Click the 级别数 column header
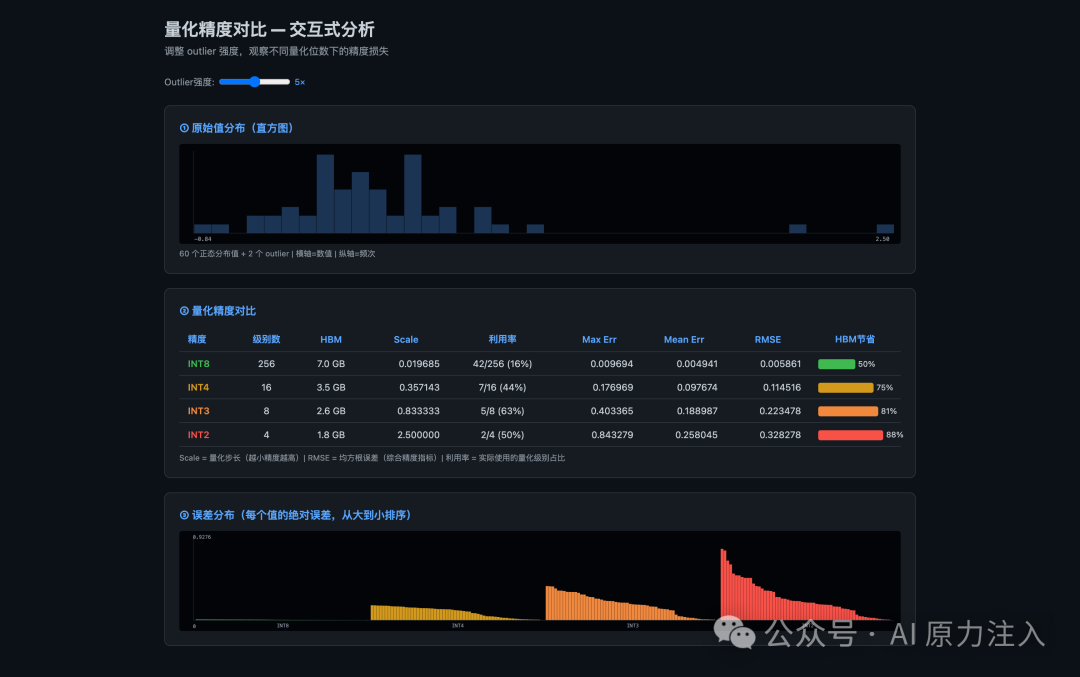The image size is (1080, 677). 266,340
